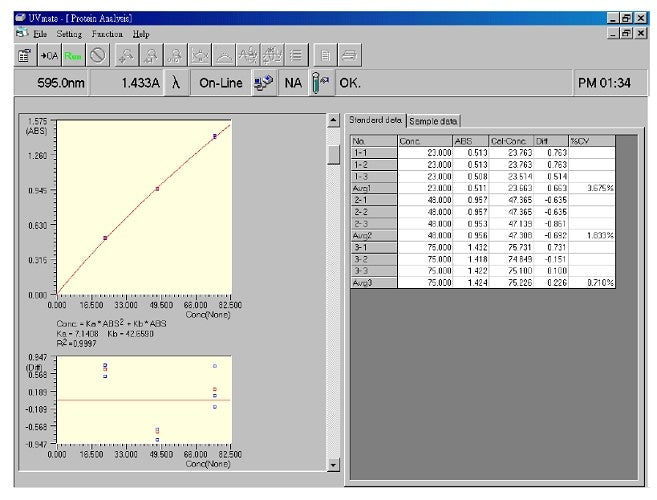Screen dimensions: 657x500
Task: Click the Cal.Conc. column header
Action: [511, 141]
